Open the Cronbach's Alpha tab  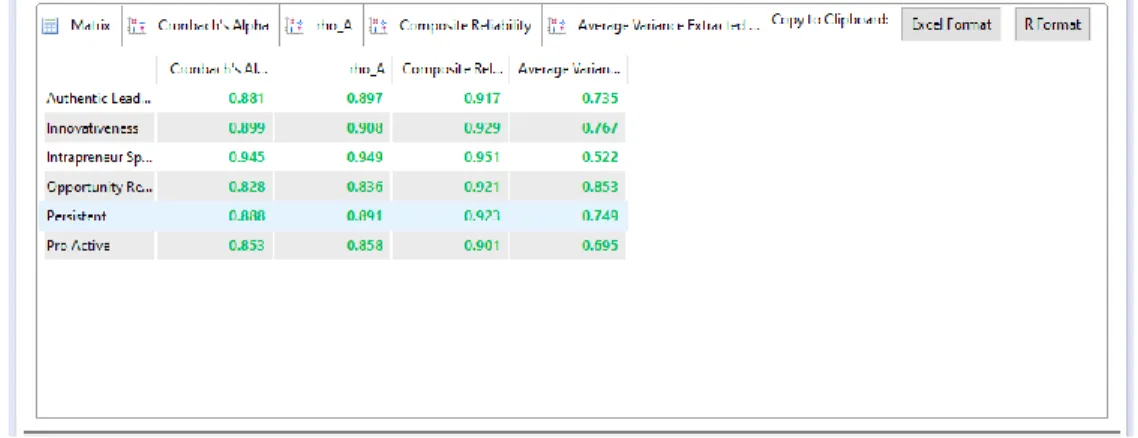[x=201, y=26]
